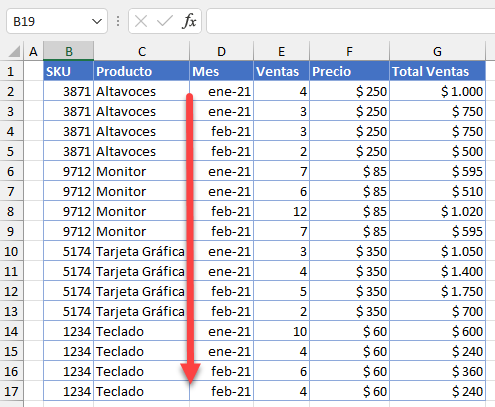Select column C header
Screen dimensions: 495x407
coord(142,51)
